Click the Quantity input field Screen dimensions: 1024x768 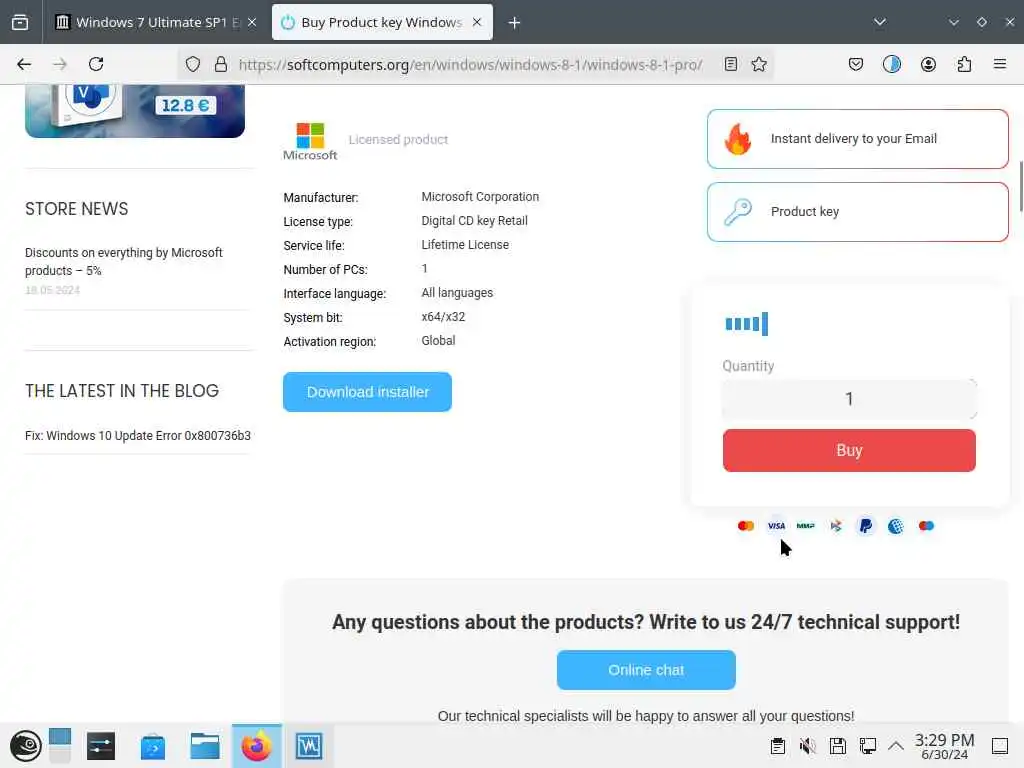849,399
